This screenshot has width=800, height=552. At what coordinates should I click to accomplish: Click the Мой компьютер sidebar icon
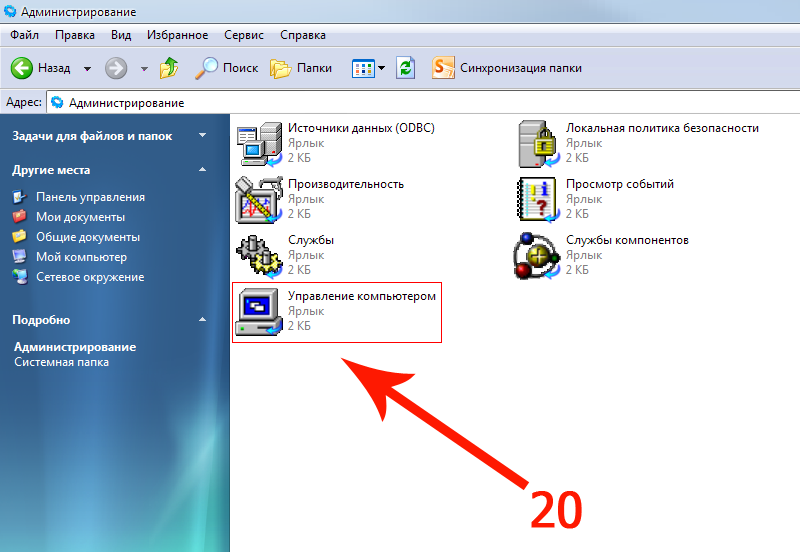[19, 257]
